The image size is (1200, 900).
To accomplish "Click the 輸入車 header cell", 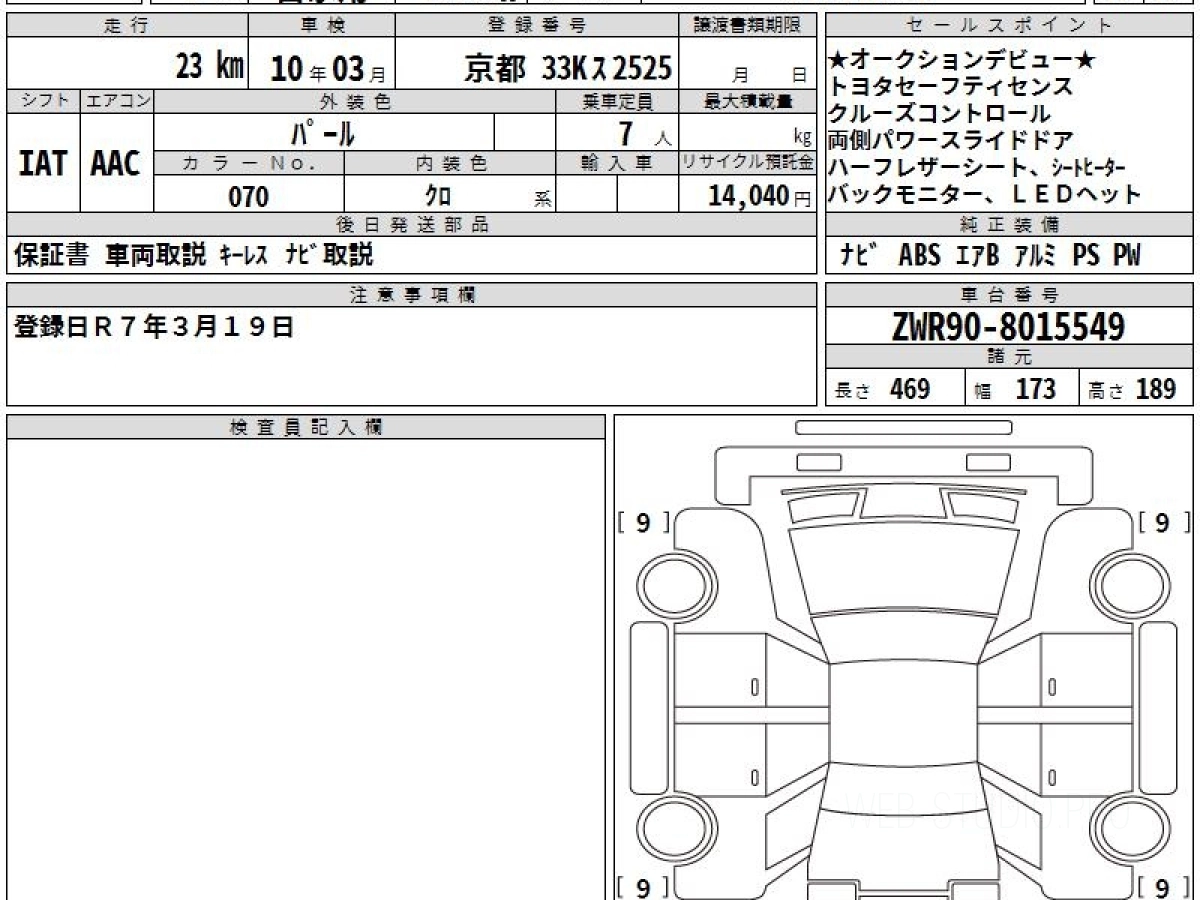I will (x=617, y=163).
